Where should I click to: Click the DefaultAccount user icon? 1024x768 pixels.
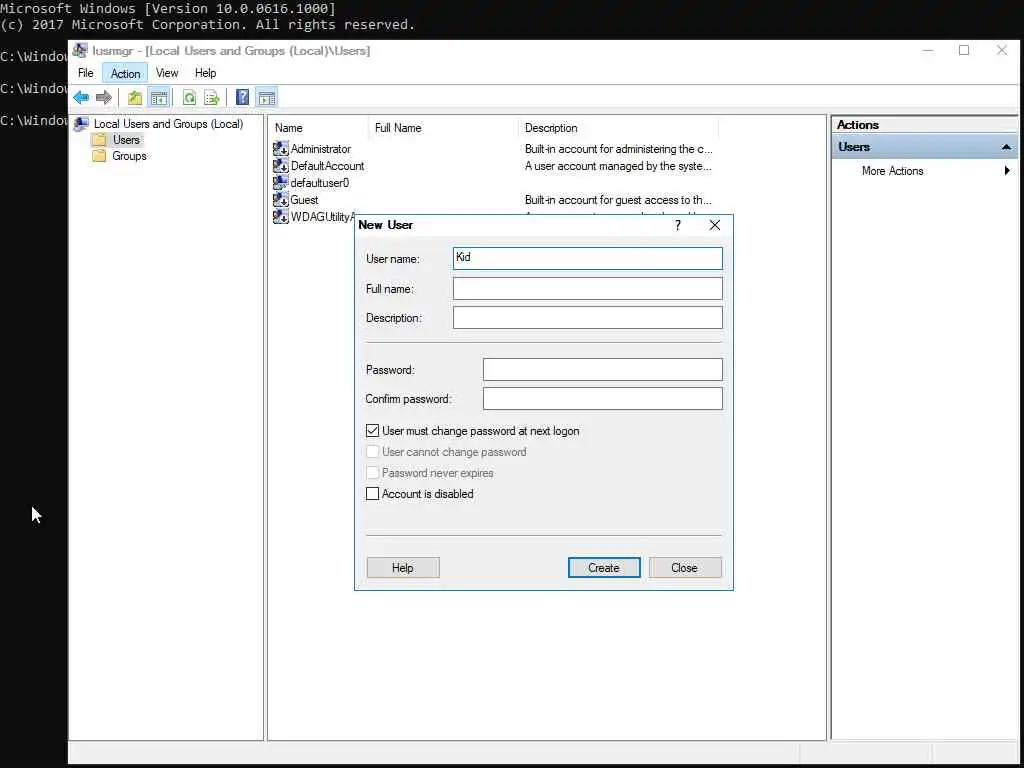(x=281, y=166)
